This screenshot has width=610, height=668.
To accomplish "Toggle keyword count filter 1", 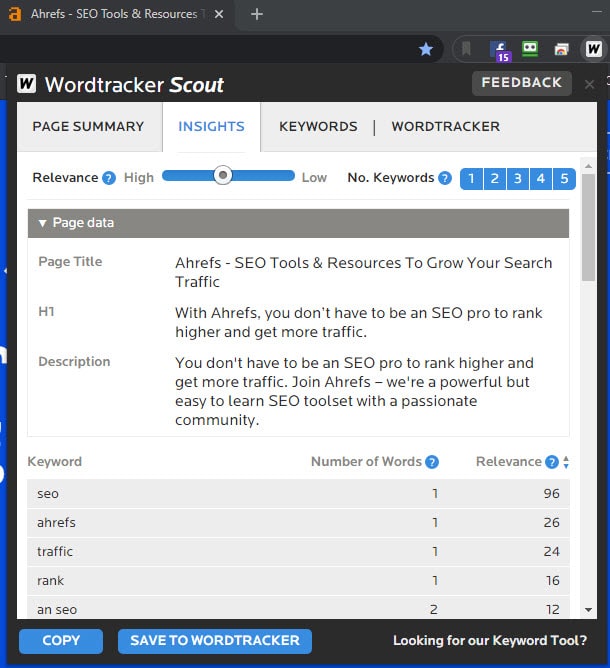I will click(x=472, y=179).
